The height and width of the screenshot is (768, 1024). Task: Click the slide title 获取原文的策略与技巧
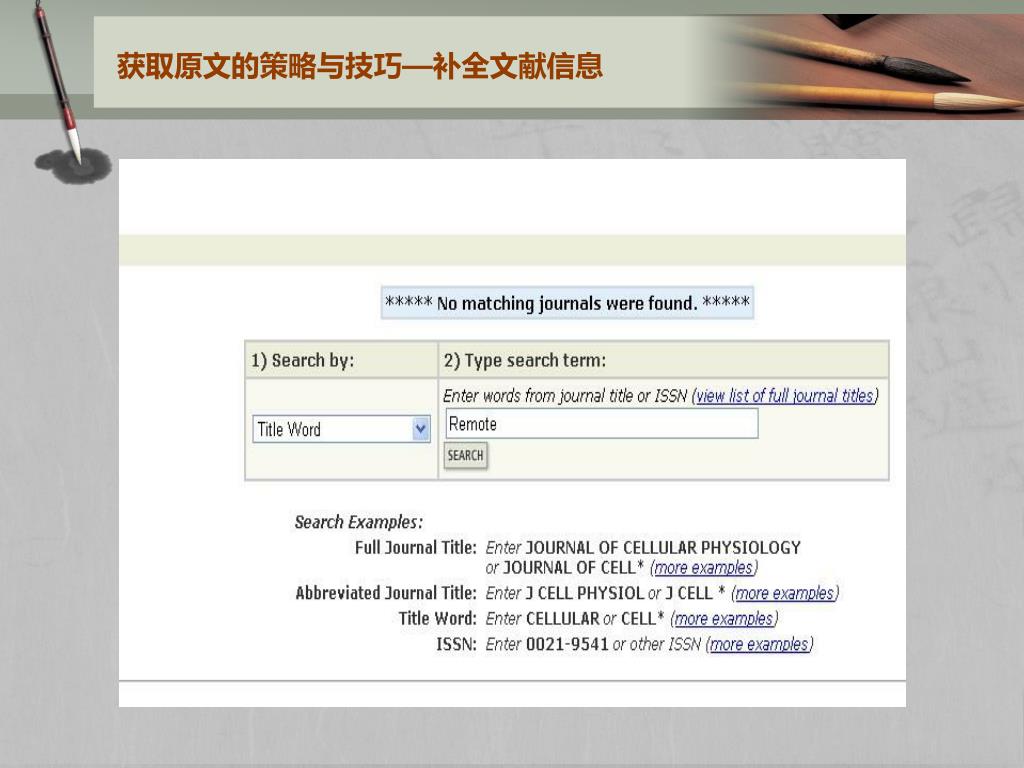259,66
